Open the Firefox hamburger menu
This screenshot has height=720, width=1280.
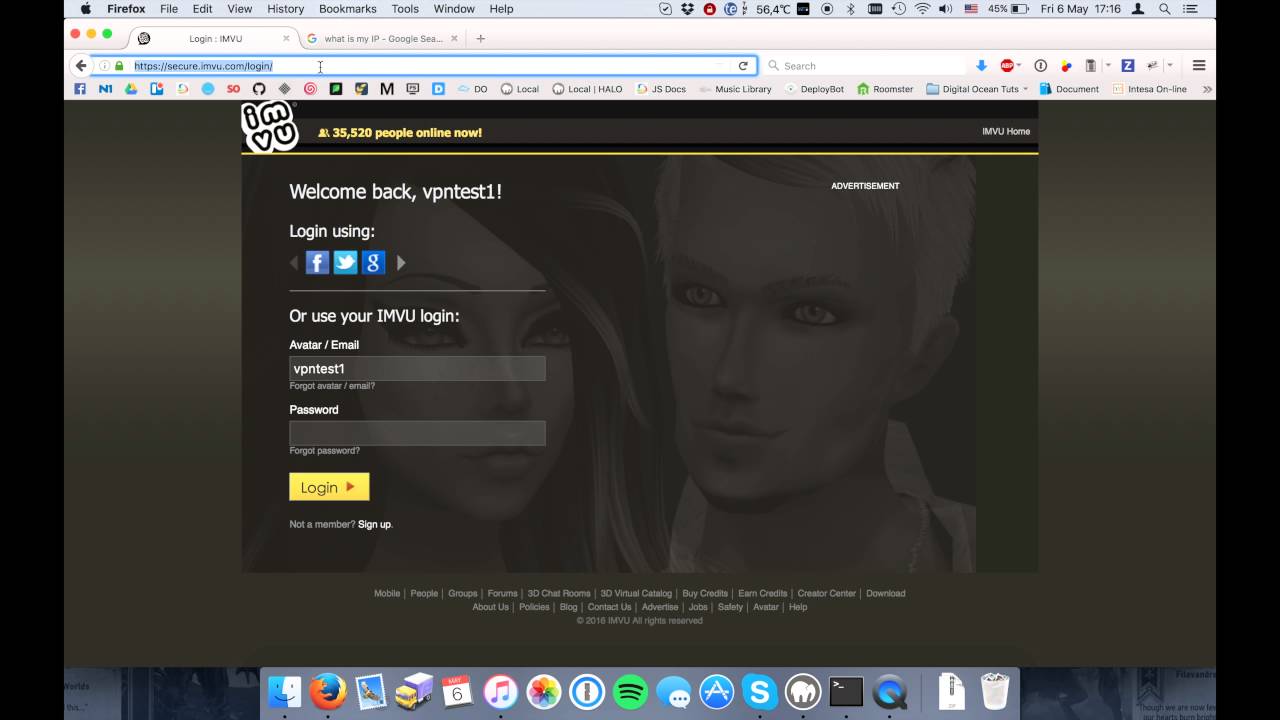(1199, 66)
